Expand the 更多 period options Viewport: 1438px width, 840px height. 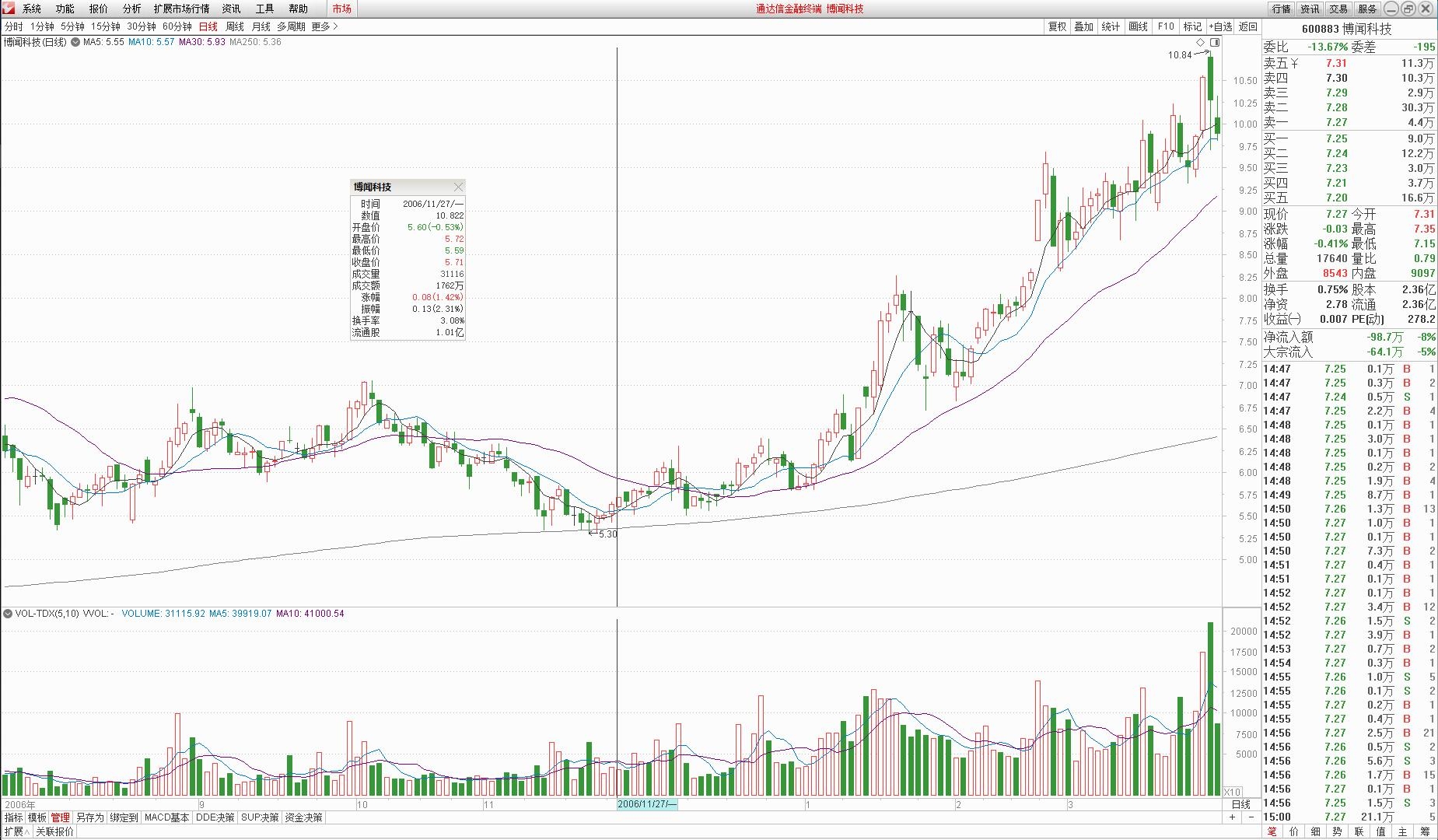click(x=324, y=26)
